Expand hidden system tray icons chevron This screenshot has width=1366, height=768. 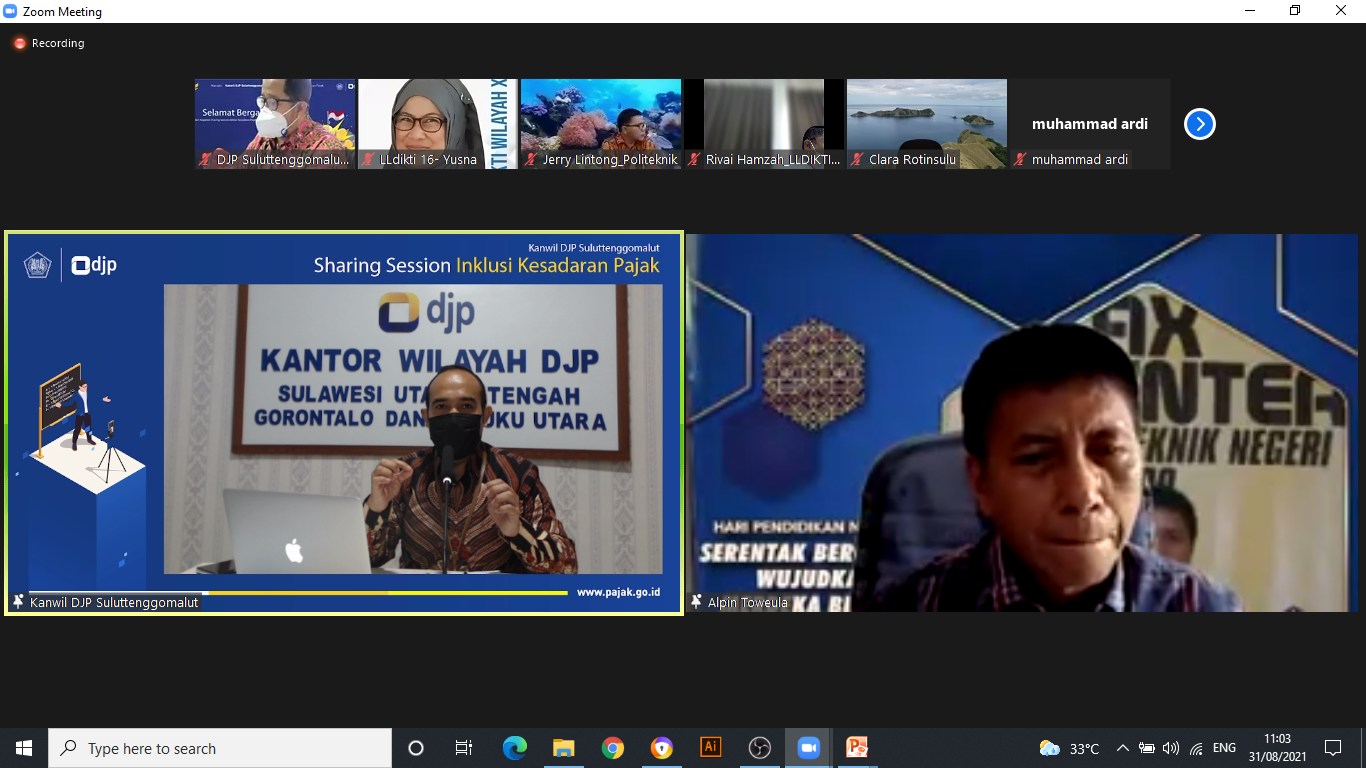click(x=1122, y=748)
